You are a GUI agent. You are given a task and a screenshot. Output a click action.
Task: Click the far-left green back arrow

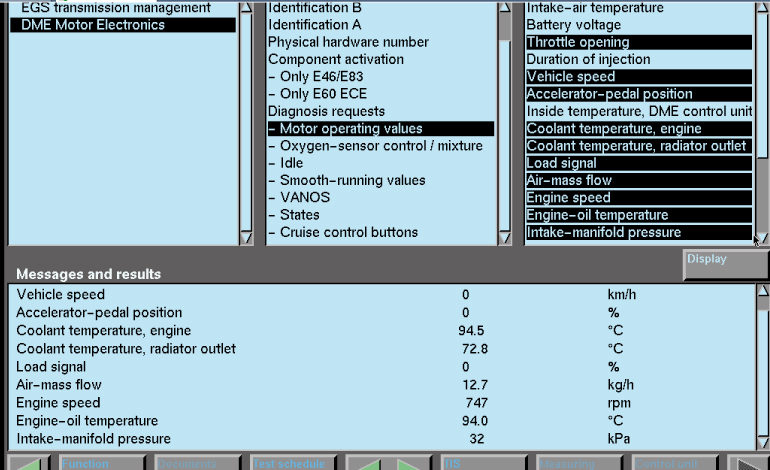28,463
